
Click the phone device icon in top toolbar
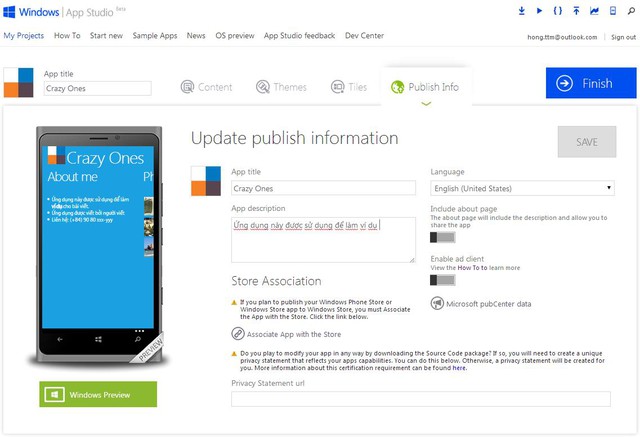pyautogui.click(x=612, y=11)
